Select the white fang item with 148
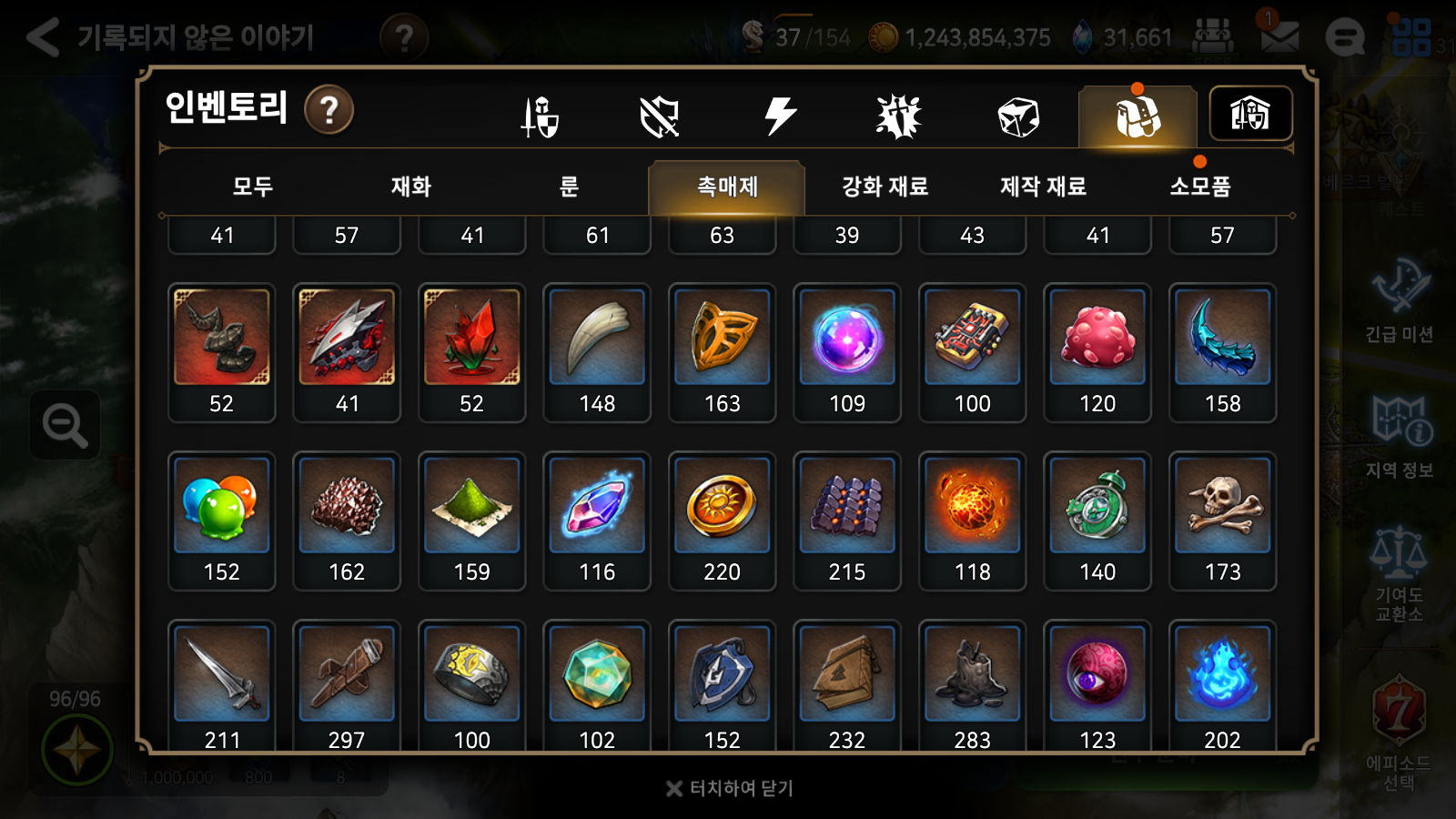 [597, 353]
